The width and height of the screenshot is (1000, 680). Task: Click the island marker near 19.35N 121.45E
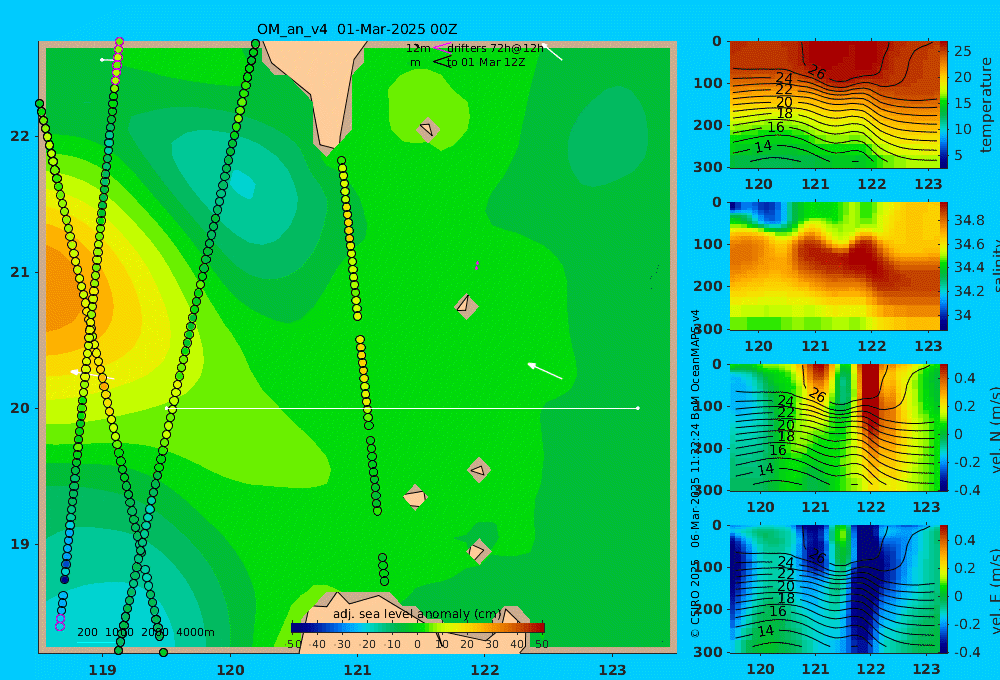[415, 498]
